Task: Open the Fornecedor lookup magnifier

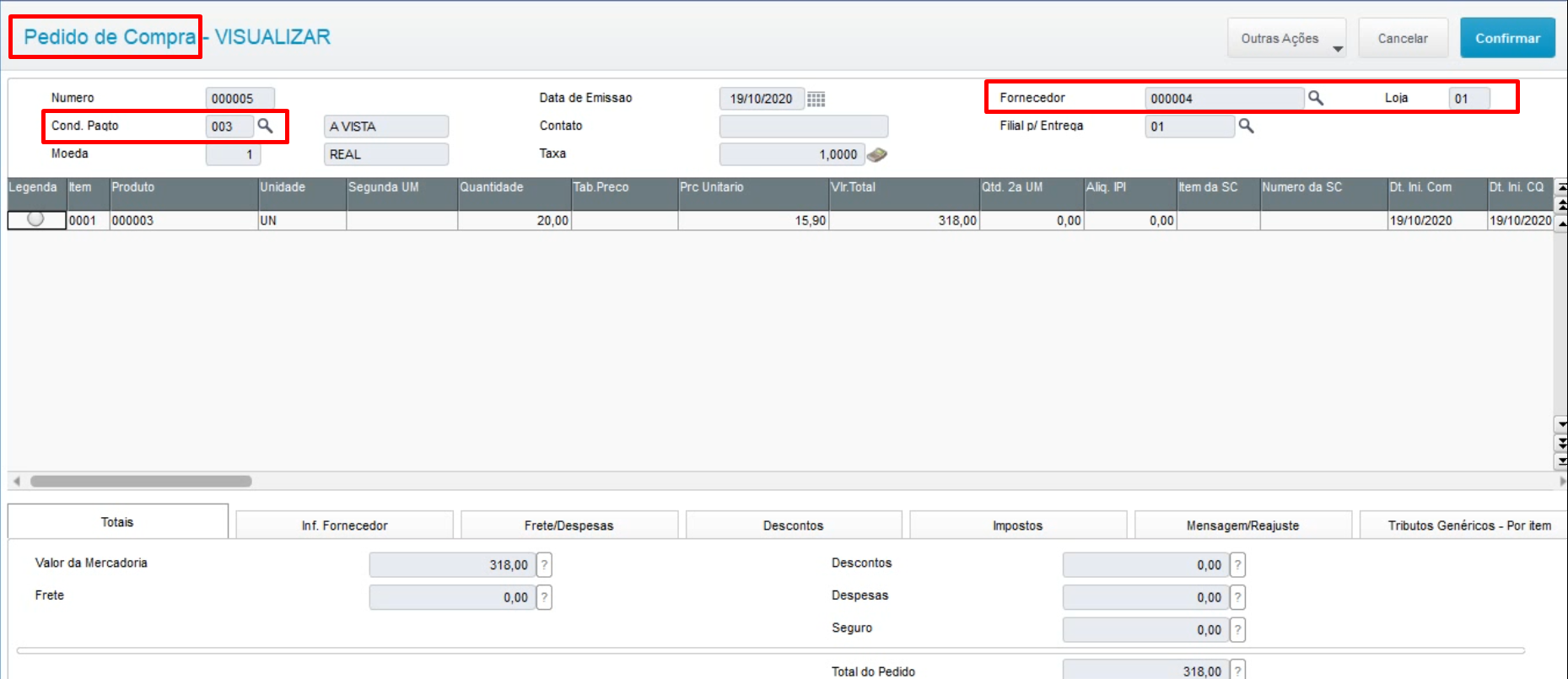Action: [x=1315, y=98]
